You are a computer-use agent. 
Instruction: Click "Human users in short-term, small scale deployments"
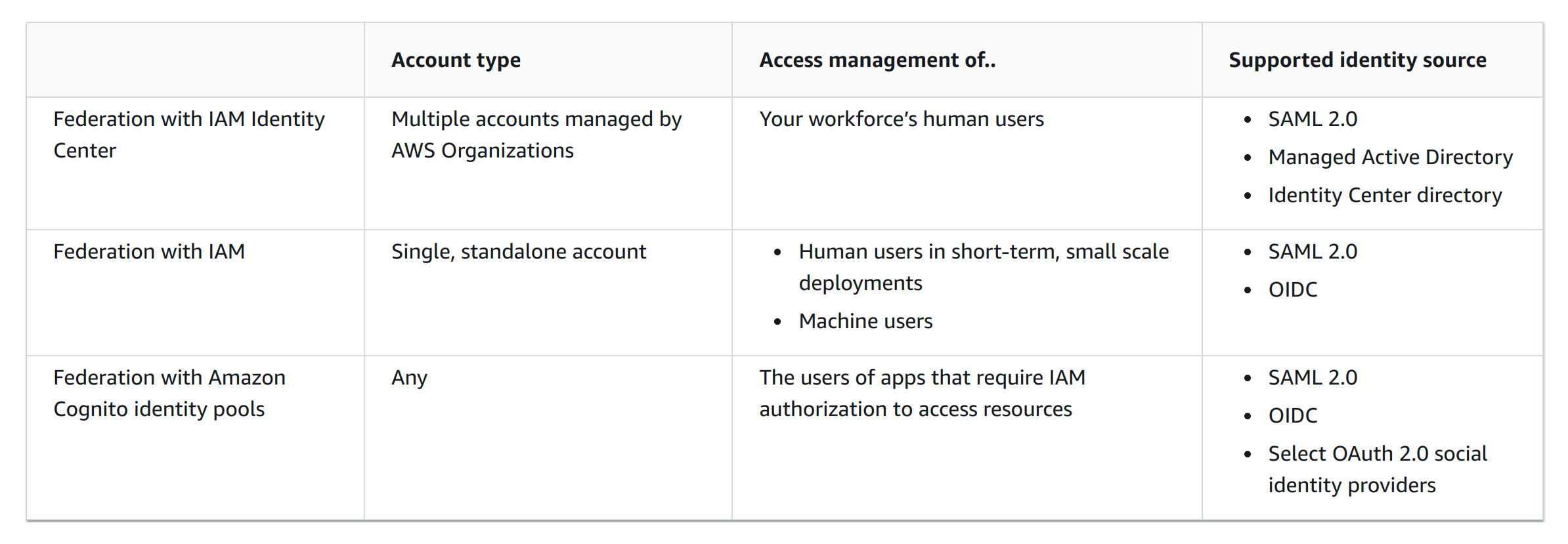[x=983, y=267]
